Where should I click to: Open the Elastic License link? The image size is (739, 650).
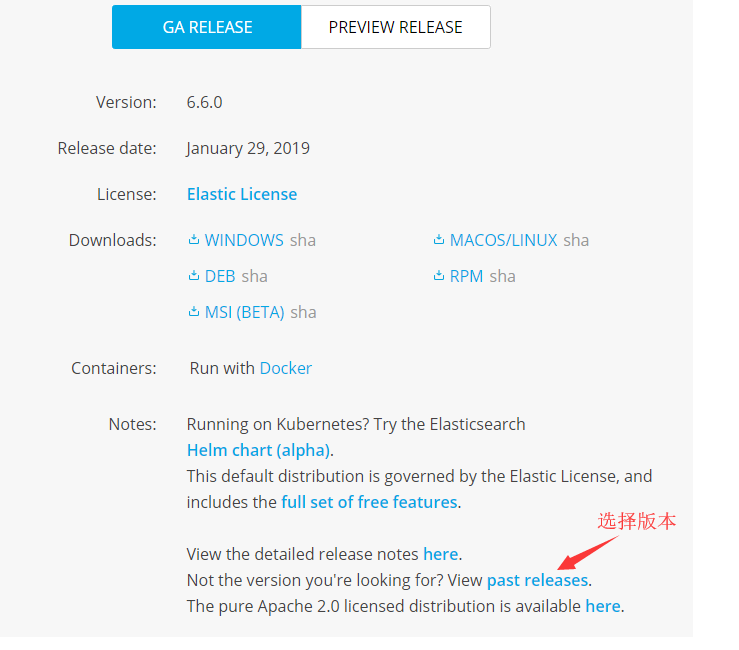tap(242, 194)
